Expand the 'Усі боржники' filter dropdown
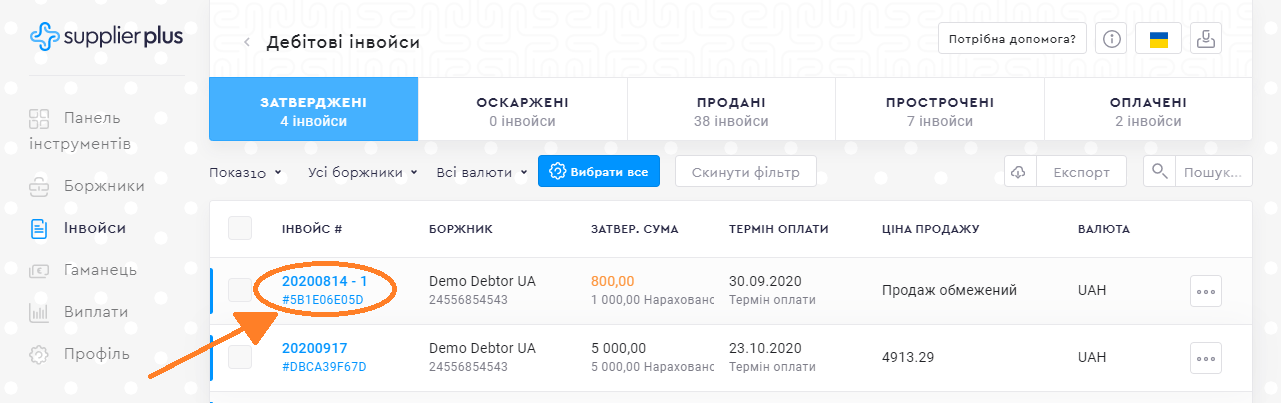This screenshot has height=403, width=1281. pyautogui.click(x=362, y=172)
